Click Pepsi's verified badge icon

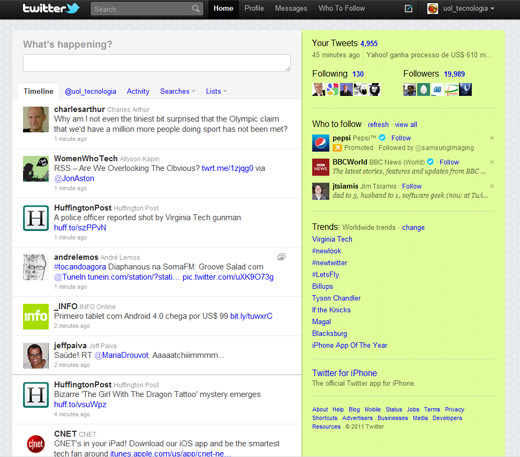tap(382, 137)
